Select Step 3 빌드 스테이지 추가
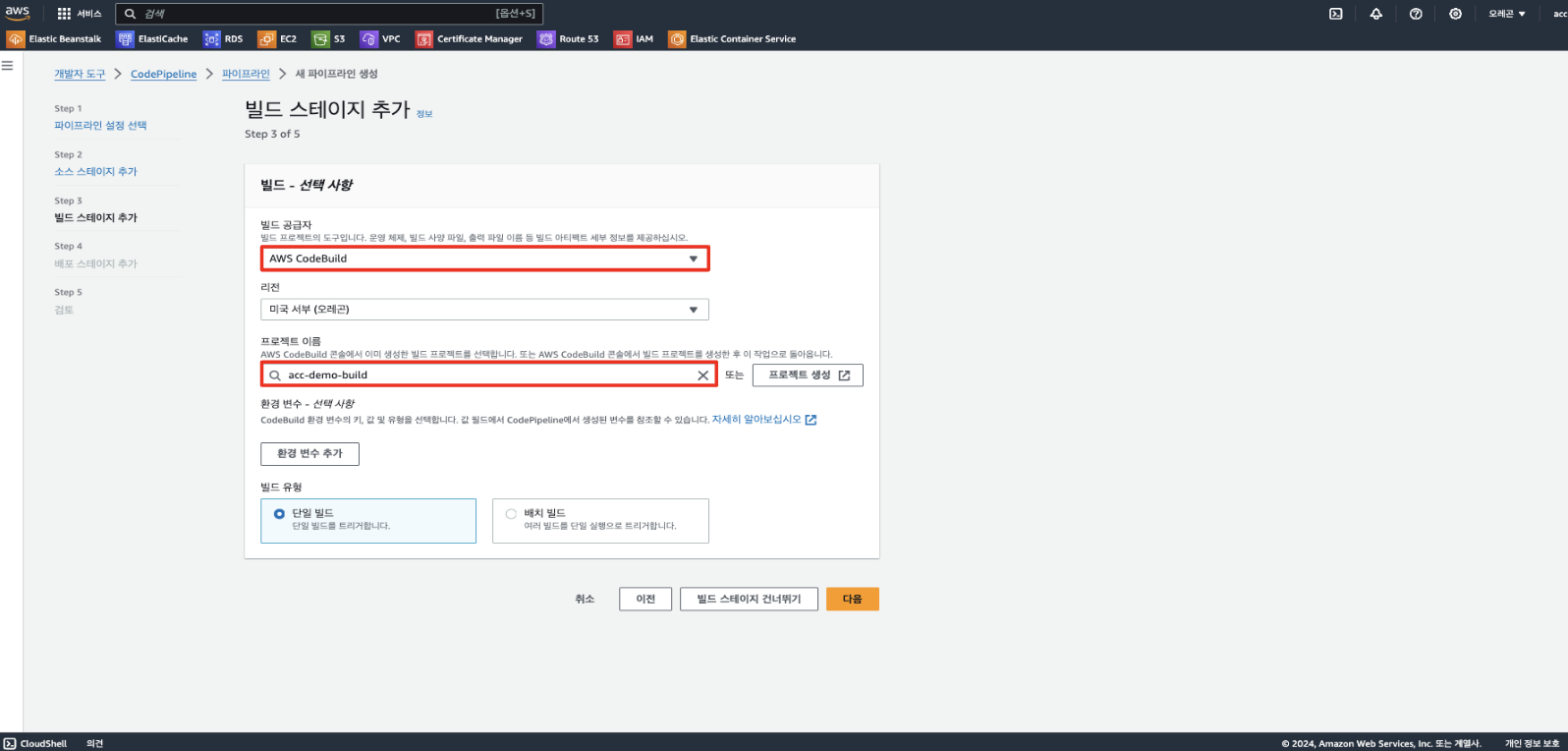This screenshot has height=751, width=1568. click(x=95, y=218)
